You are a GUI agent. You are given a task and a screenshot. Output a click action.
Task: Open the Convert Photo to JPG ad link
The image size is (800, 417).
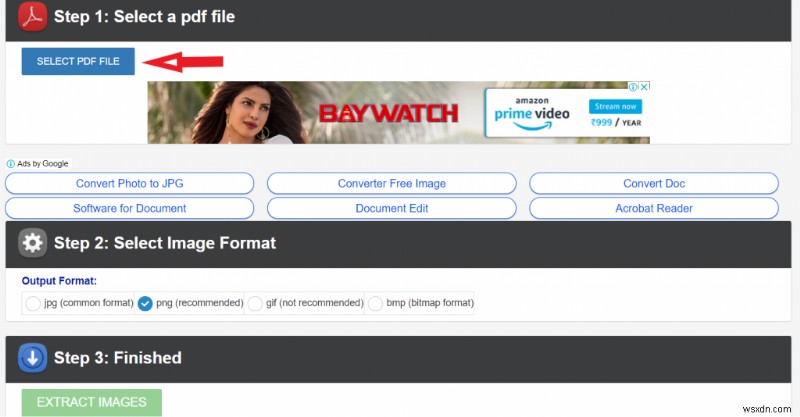[x=130, y=183]
